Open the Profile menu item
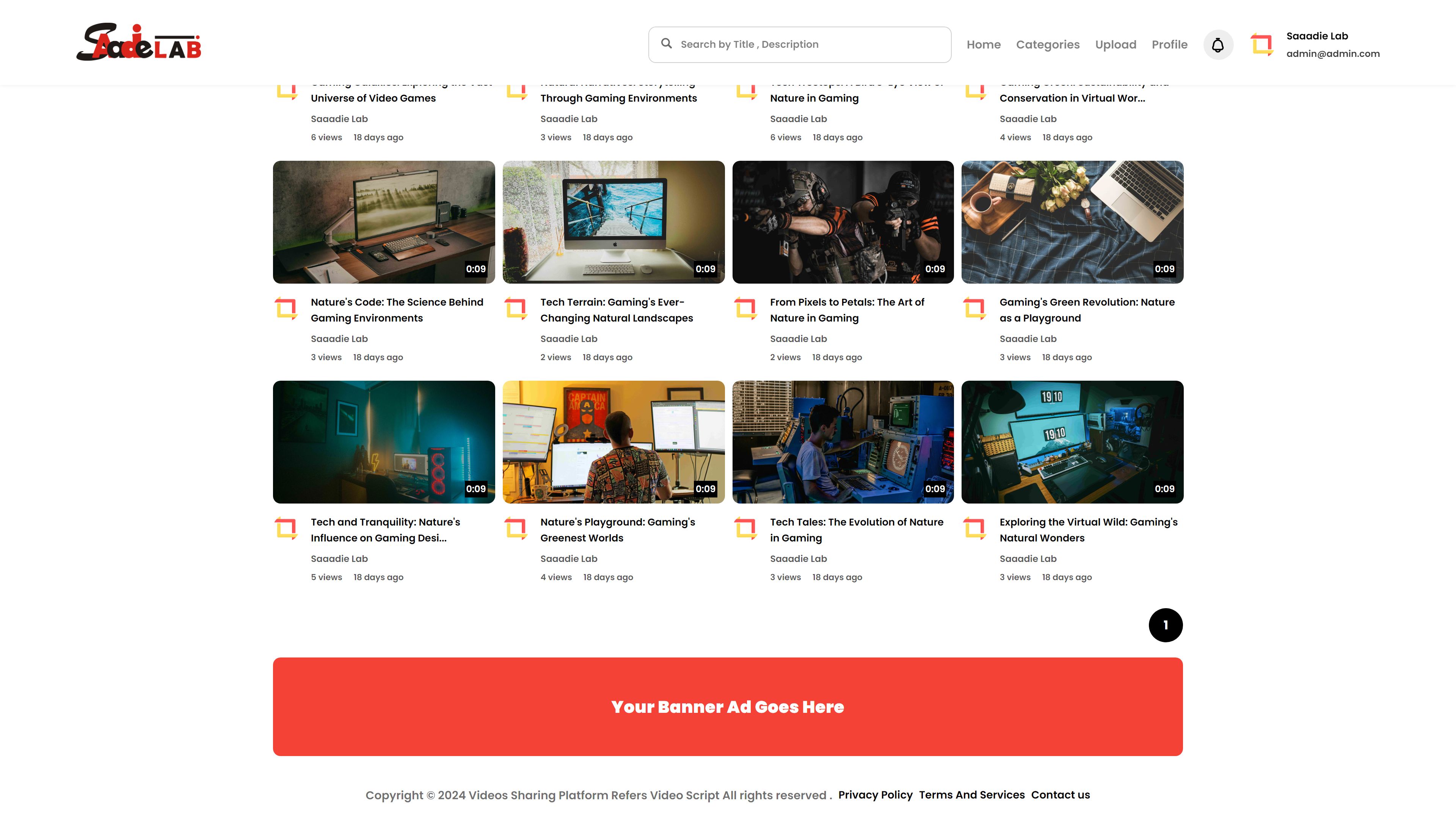This screenshot has width=1456, height=819. click(x=1169, y=45)
